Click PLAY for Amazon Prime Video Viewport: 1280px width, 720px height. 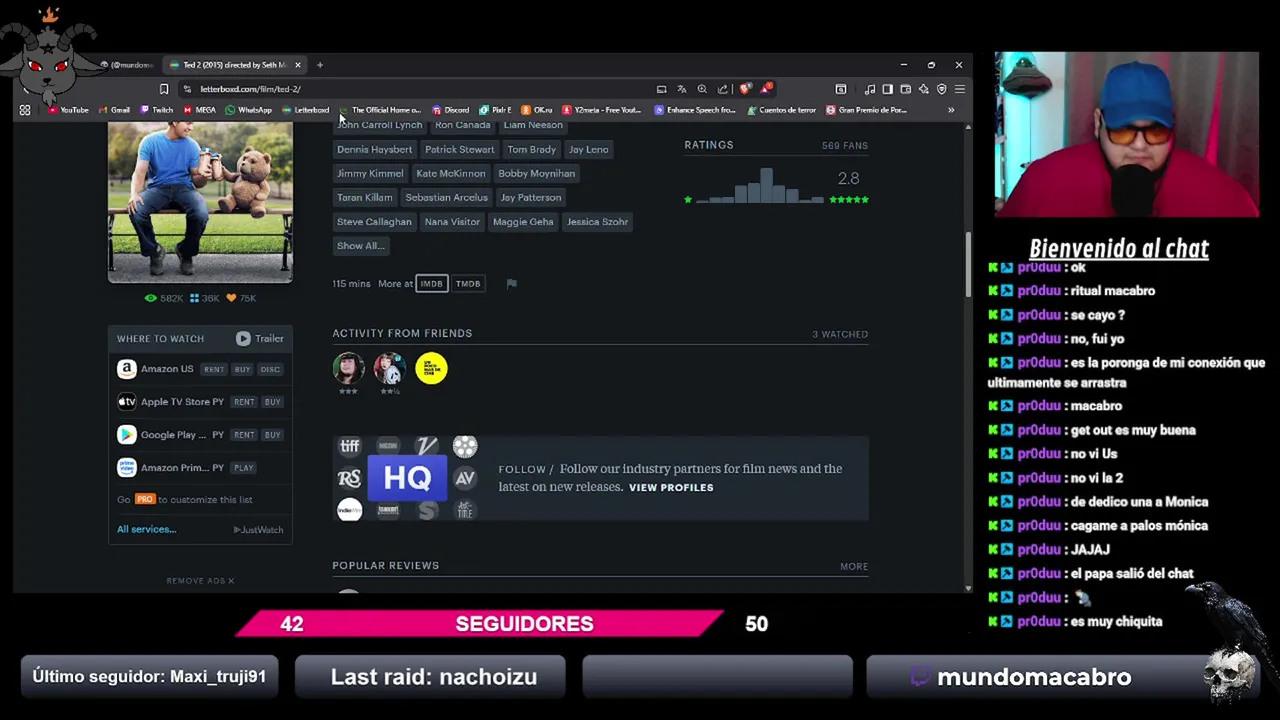click(244, 468)
